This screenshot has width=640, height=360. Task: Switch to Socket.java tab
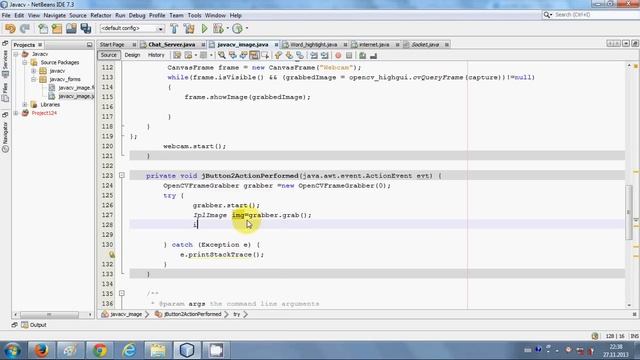[425, 44]
